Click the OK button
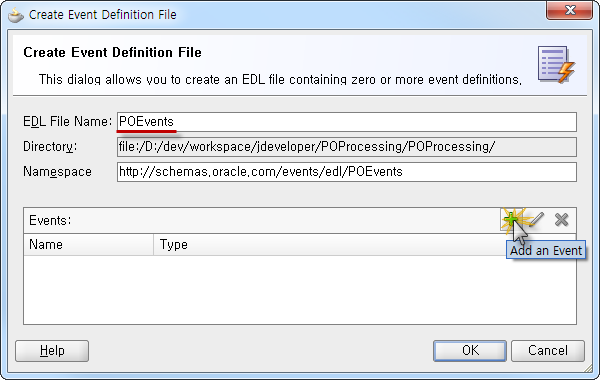The image size is (600, 380). 470,351
